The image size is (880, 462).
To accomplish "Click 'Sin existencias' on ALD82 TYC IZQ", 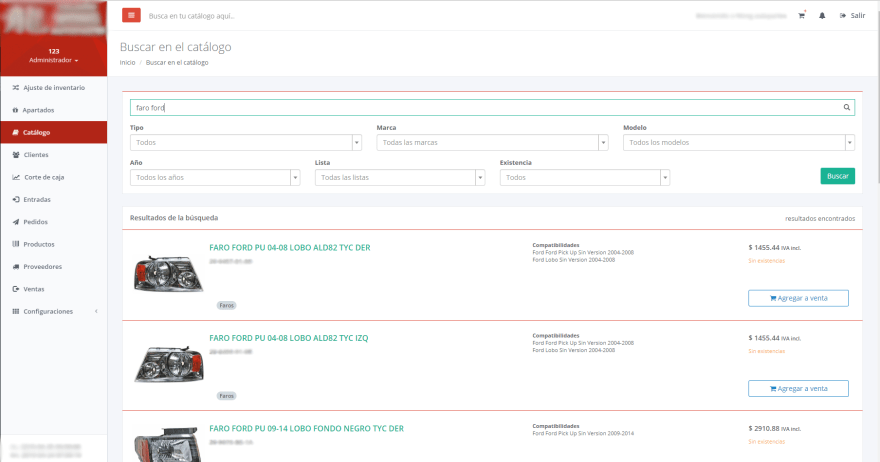I will pyautogui.click(x=767, y=351).
